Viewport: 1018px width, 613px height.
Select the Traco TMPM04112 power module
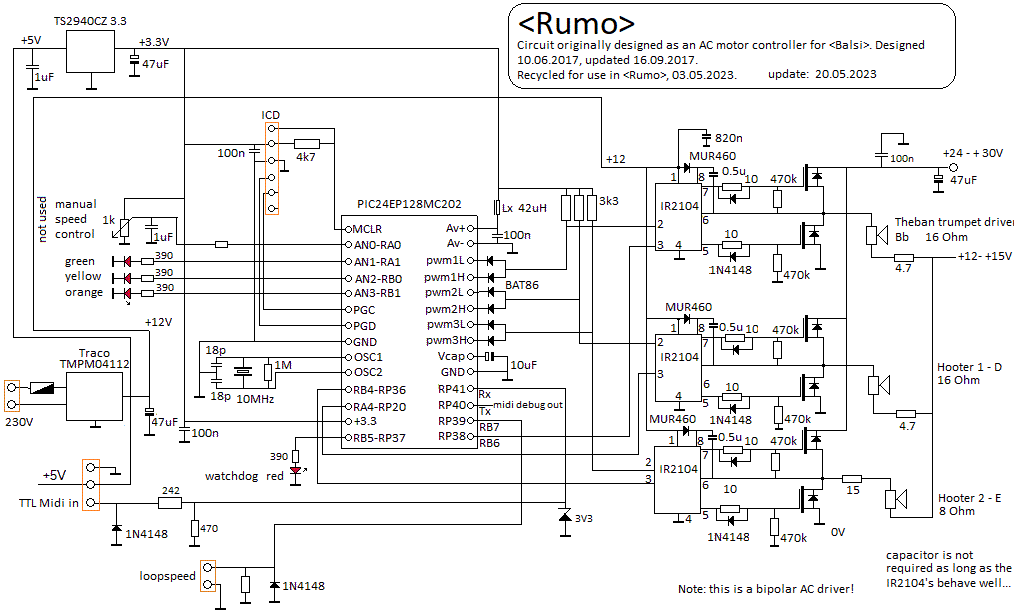pyautogui.click(x=95, y=396)
